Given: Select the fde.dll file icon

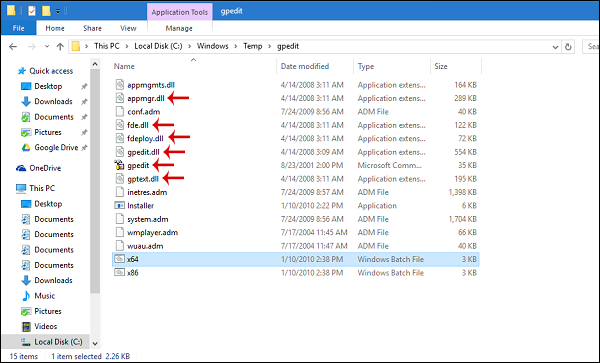Looking at the screenshot, I should click(x=120, y=125).
